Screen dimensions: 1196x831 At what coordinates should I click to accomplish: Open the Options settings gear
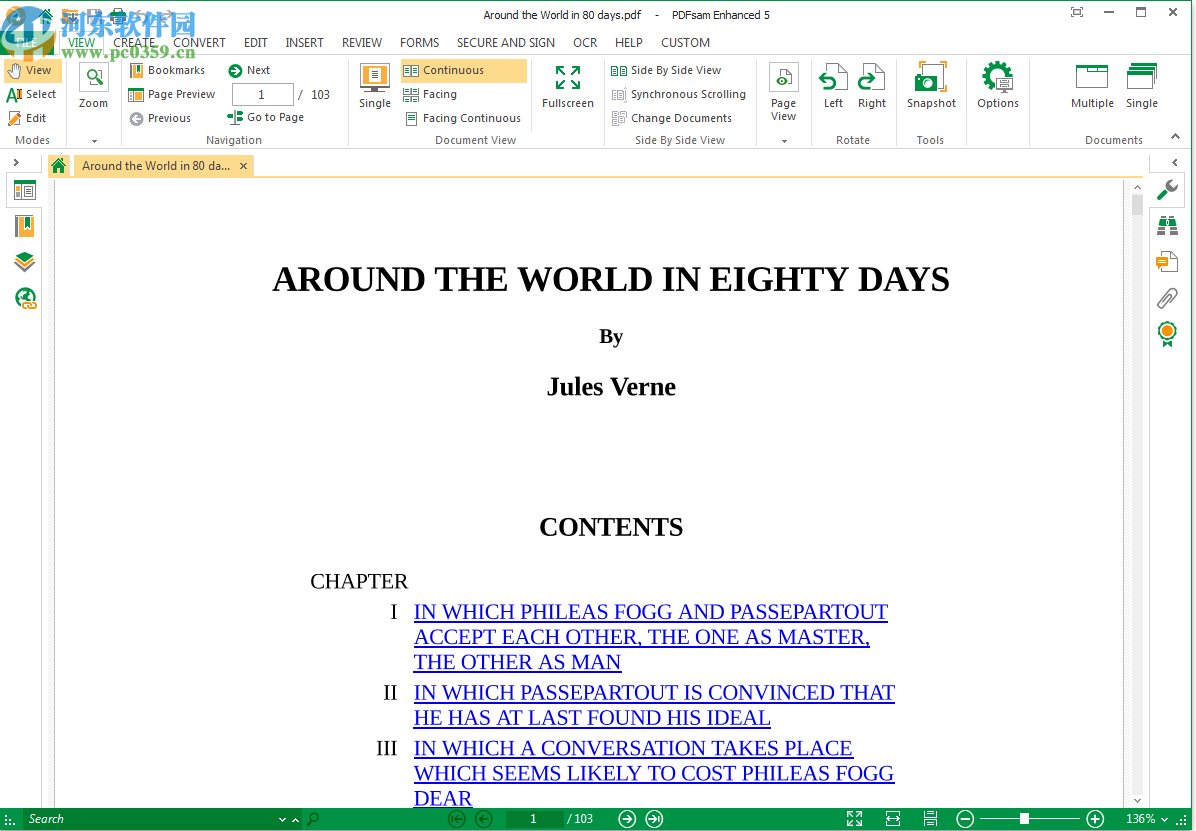[997, 86]
